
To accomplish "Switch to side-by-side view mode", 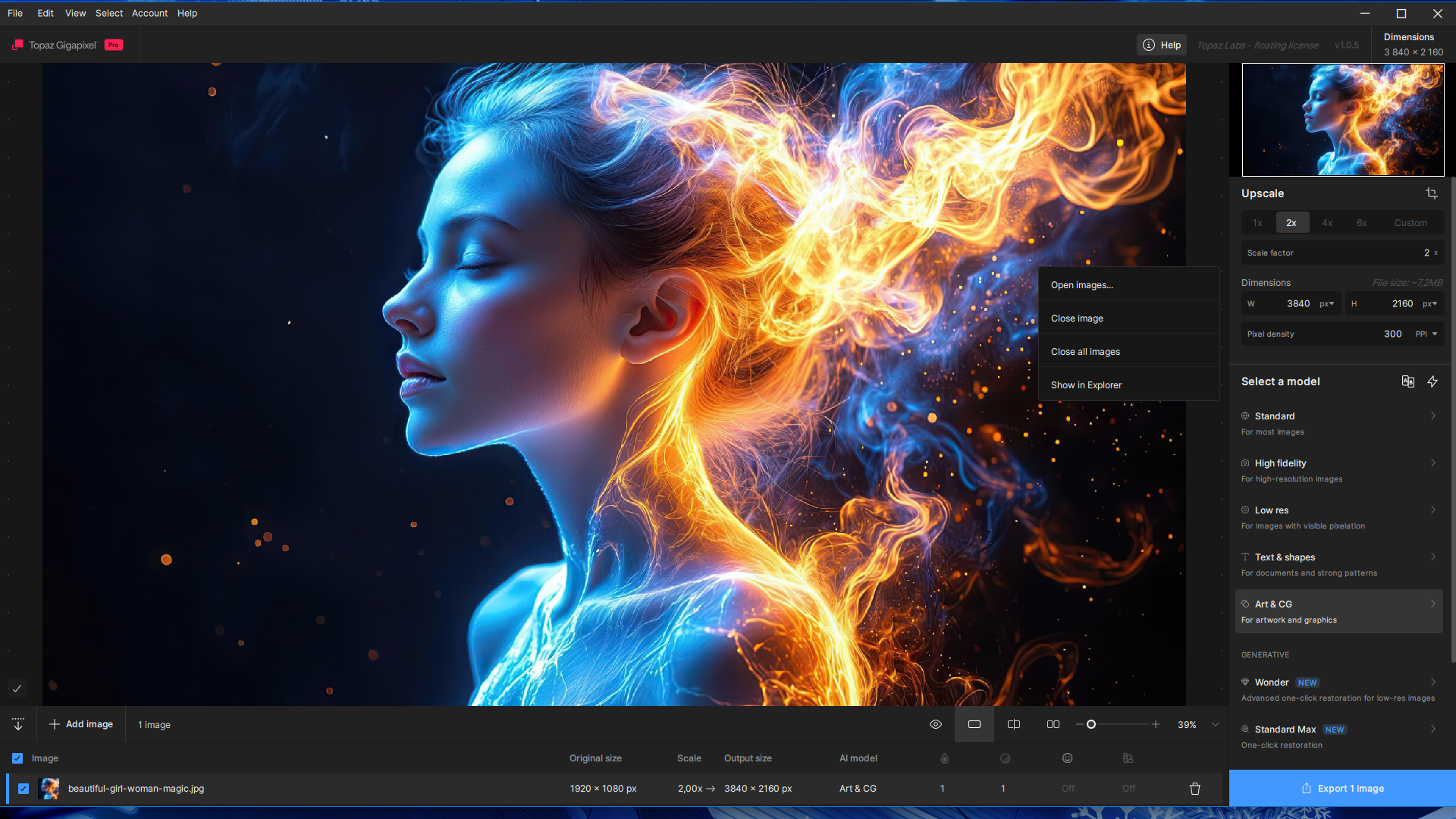I will coord(1053,724).
